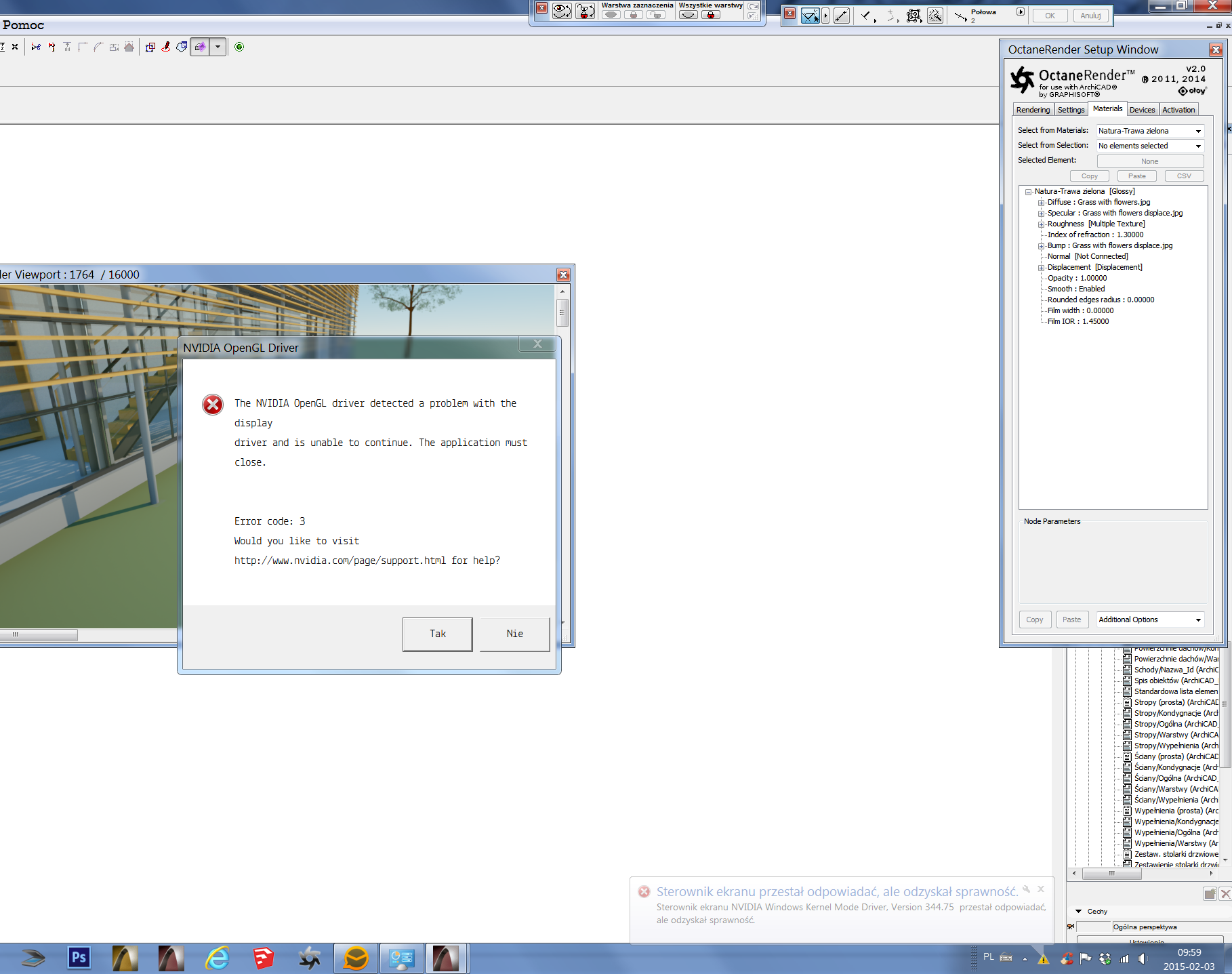Expand the Displacement node in material tree
The width and height of the screenshot is (1232, 974).
[1042, 268]
